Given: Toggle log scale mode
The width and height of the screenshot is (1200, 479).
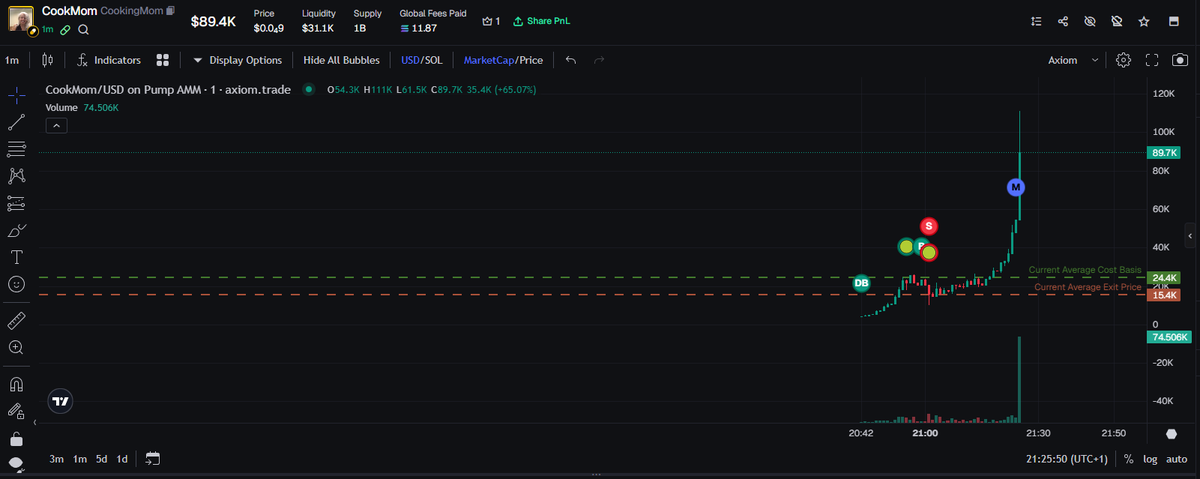Looking at the screenshot, I should click(1151, 459).
